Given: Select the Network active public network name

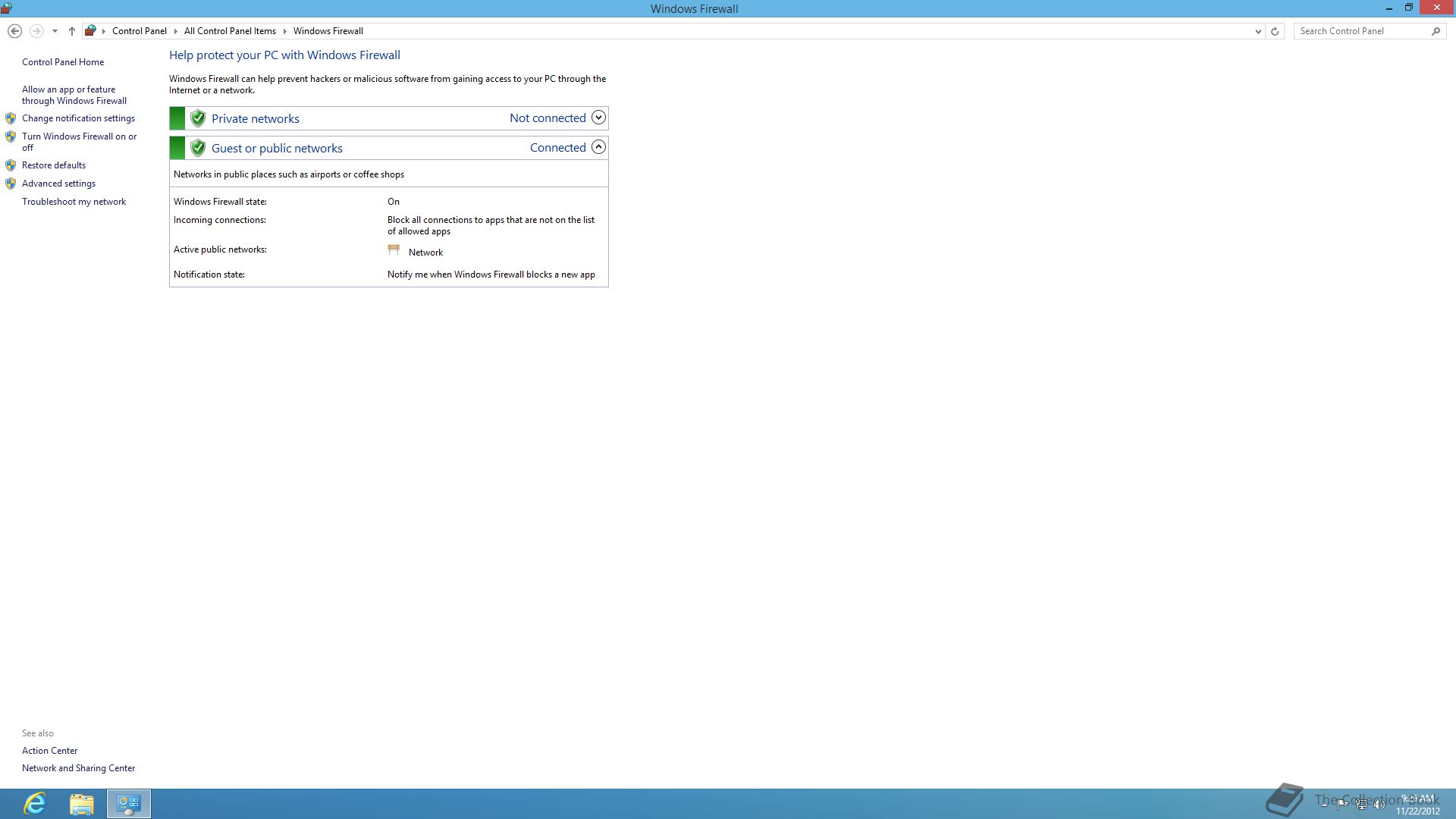Looking at the screenshot, I should pos(425,253).
